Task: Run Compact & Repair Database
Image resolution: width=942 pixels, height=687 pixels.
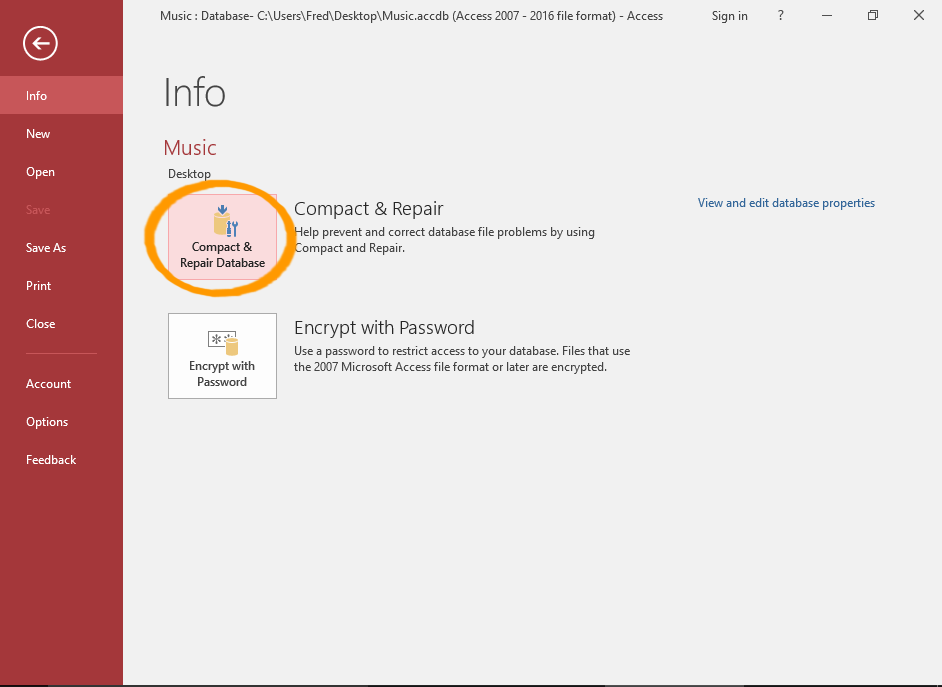Action: tap(222, 237)
